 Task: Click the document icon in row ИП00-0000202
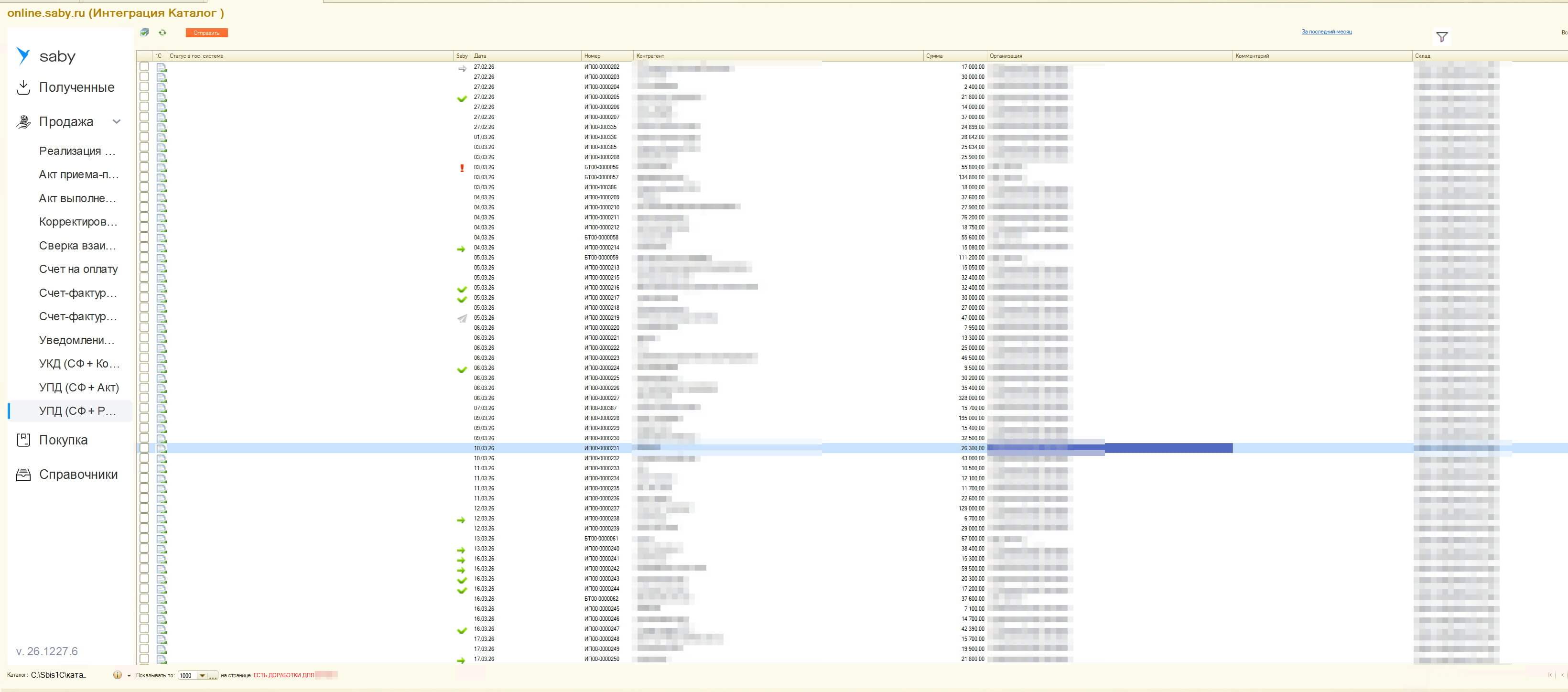[x=162, y=67]
